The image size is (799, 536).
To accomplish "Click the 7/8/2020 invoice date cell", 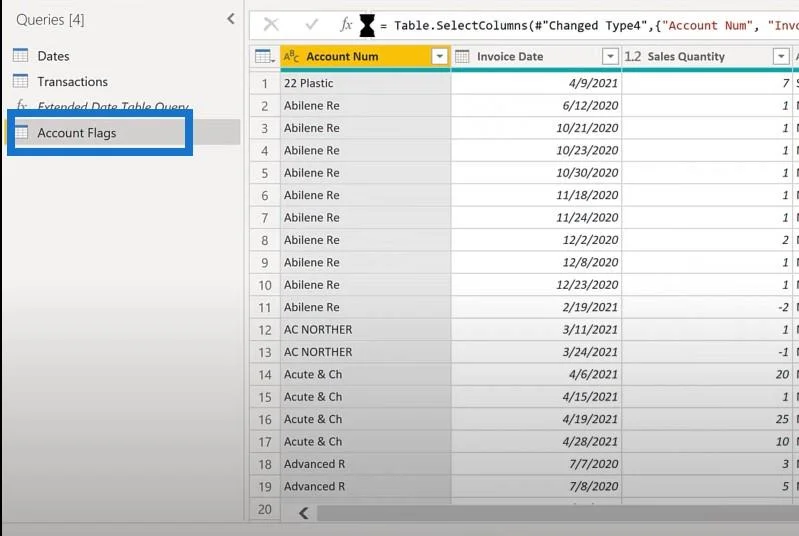I will (536, 487).
